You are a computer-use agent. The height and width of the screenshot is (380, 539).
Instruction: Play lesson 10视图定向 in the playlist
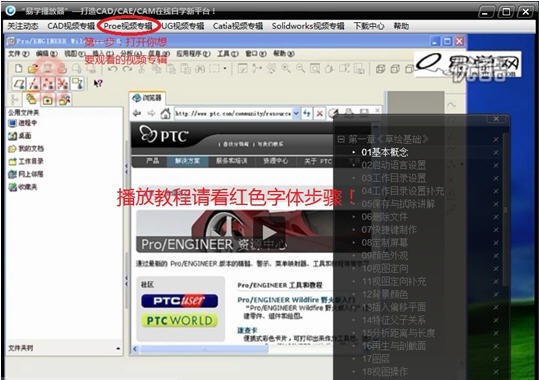click(x=385, y=269)
